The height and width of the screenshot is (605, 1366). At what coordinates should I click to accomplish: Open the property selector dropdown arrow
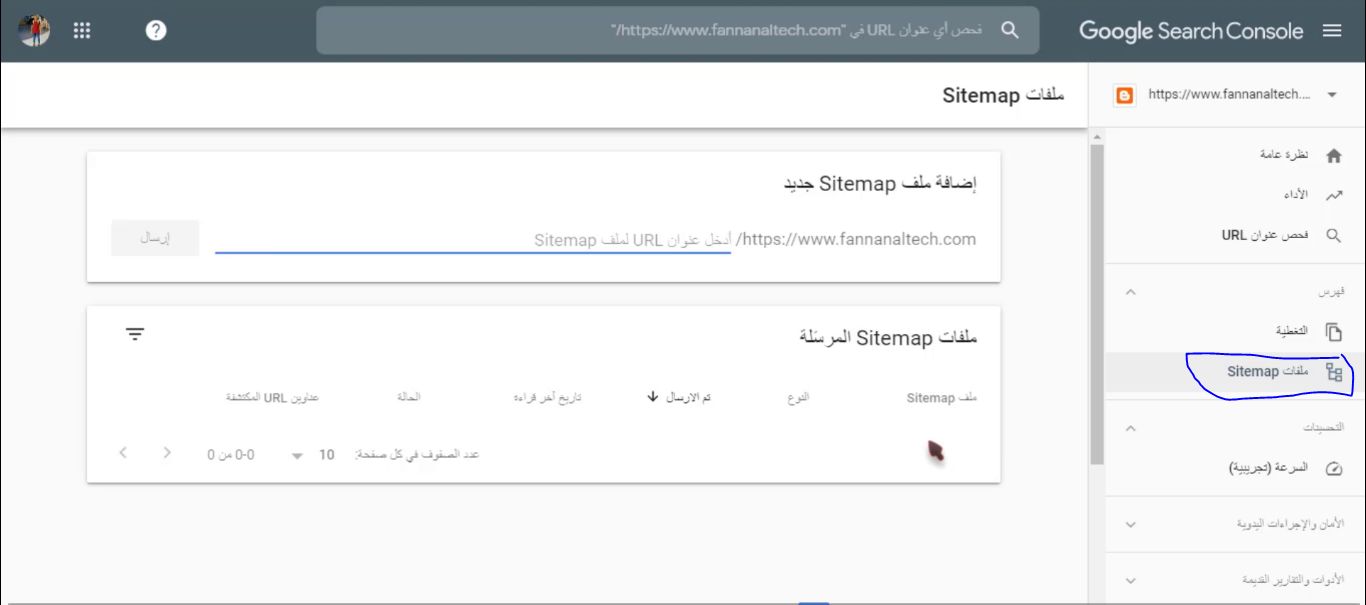pyautogui.click(x=1331, y=95)
